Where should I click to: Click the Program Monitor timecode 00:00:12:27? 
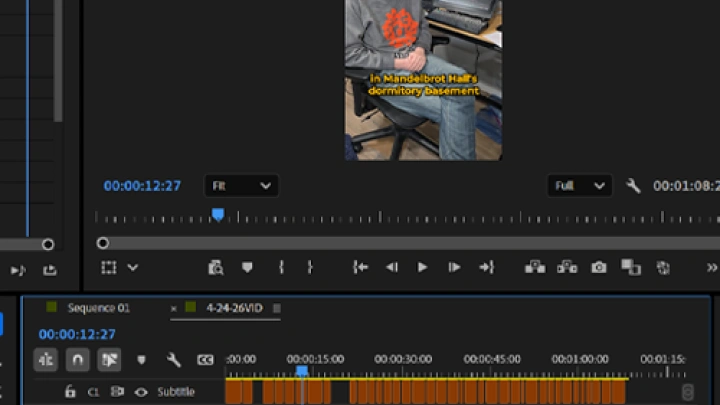(x=142, y=186)
